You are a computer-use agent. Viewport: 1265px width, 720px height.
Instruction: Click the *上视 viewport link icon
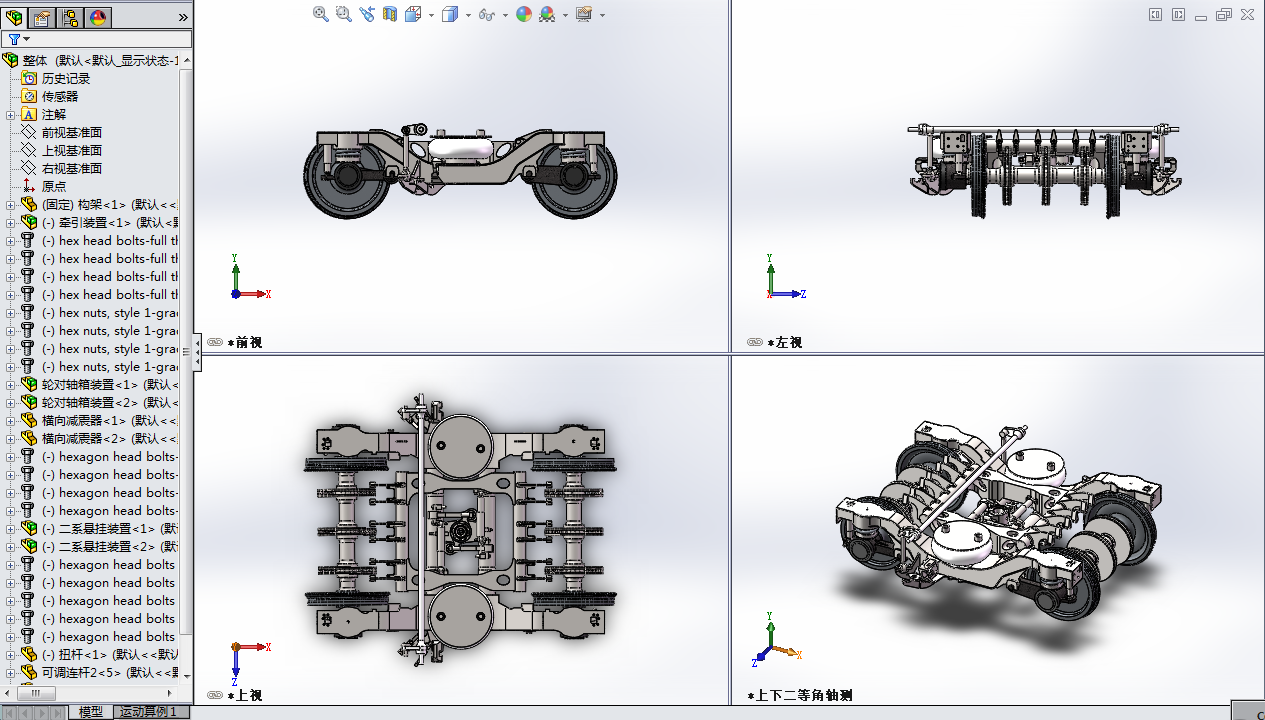click(215, 695)
